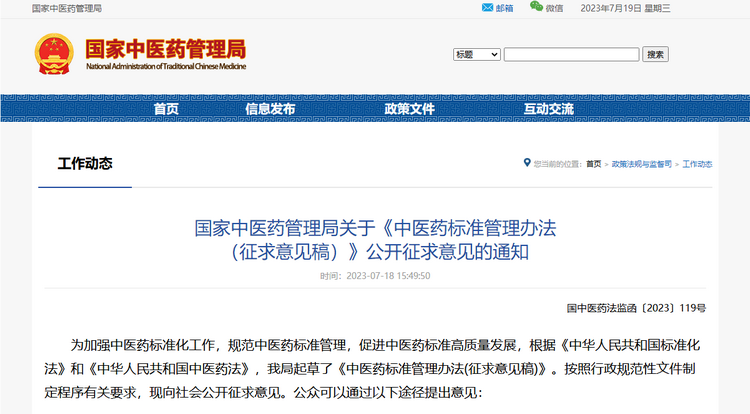Select 政策文件 in the navigation bar
Image resolution: width=750 pixels, height=414 pixels.
[x=409, y=109]
